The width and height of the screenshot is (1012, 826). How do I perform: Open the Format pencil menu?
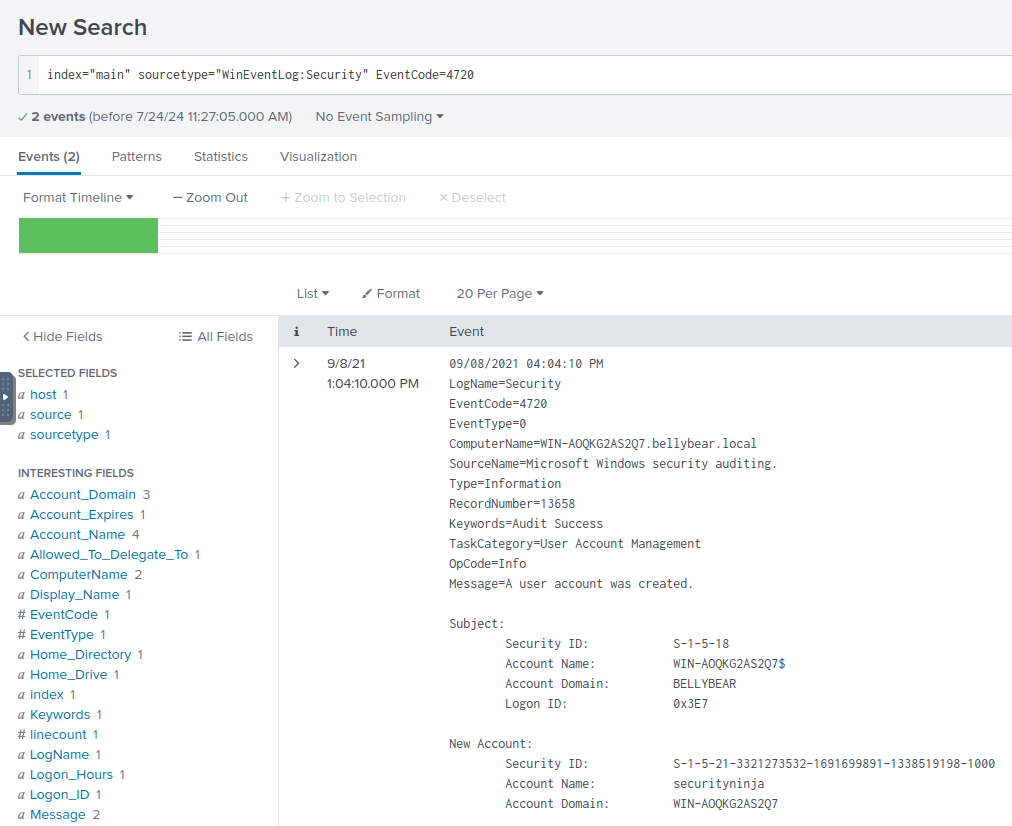tap(391, 294)
